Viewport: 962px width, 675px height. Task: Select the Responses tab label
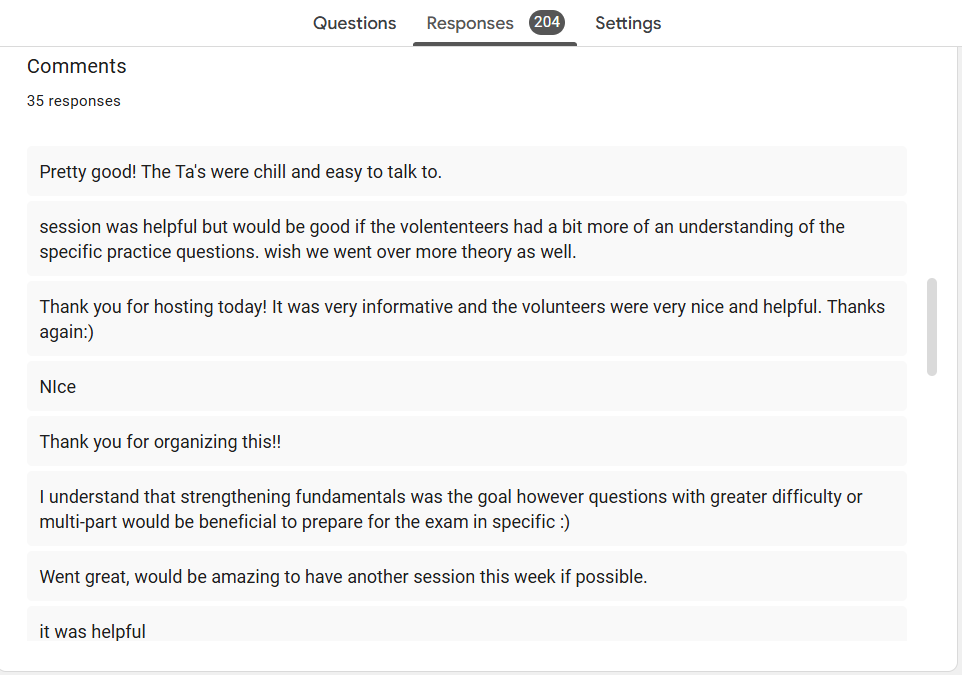coord(470,23)
